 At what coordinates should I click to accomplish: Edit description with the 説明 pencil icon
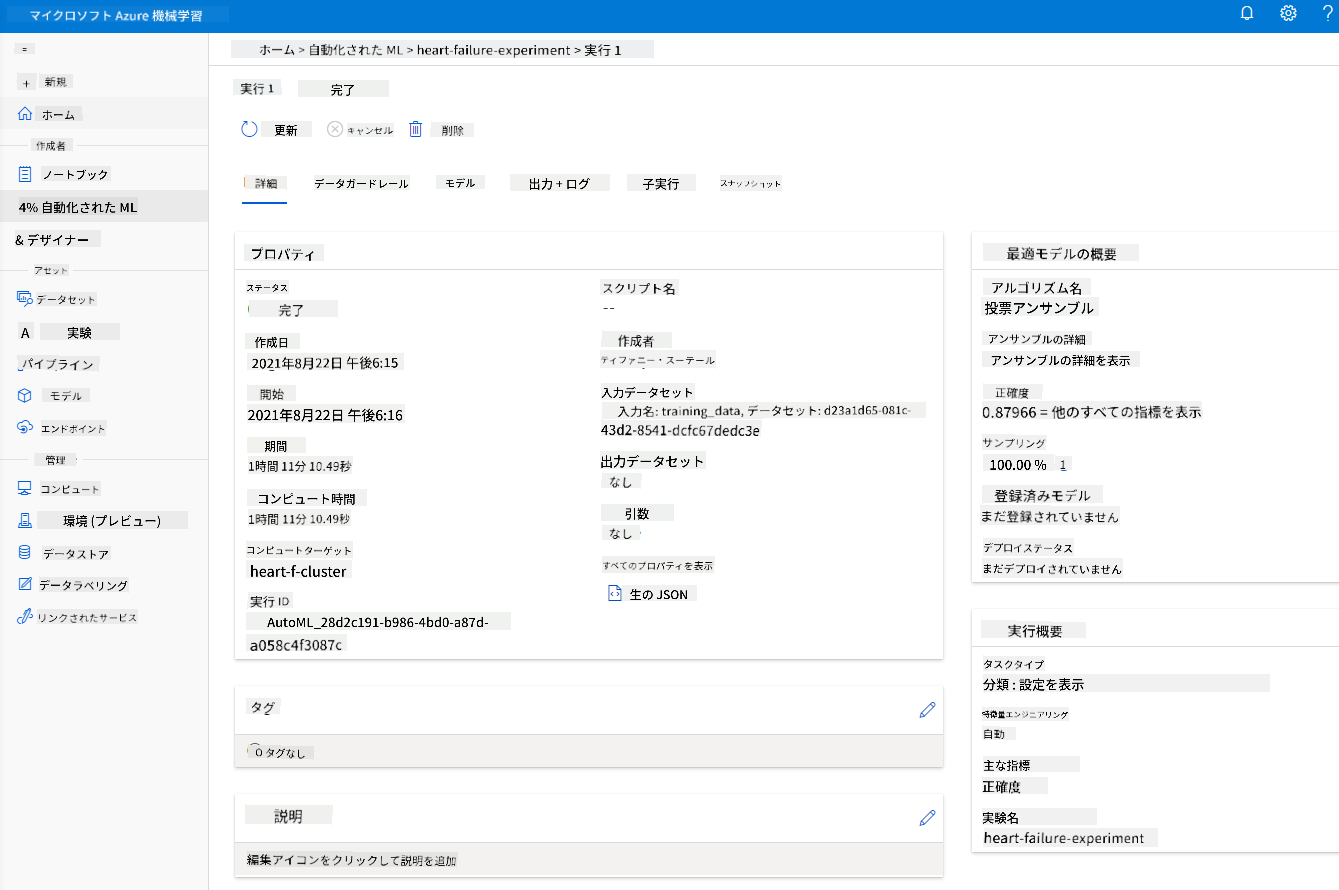[x=927, y=818]
